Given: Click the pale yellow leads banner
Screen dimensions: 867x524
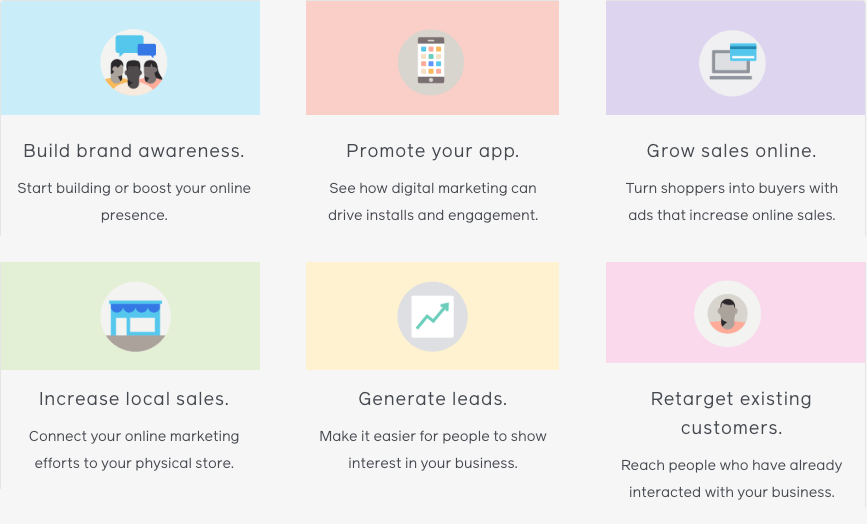Looking at the screenshot, I should tap(432, 316).
